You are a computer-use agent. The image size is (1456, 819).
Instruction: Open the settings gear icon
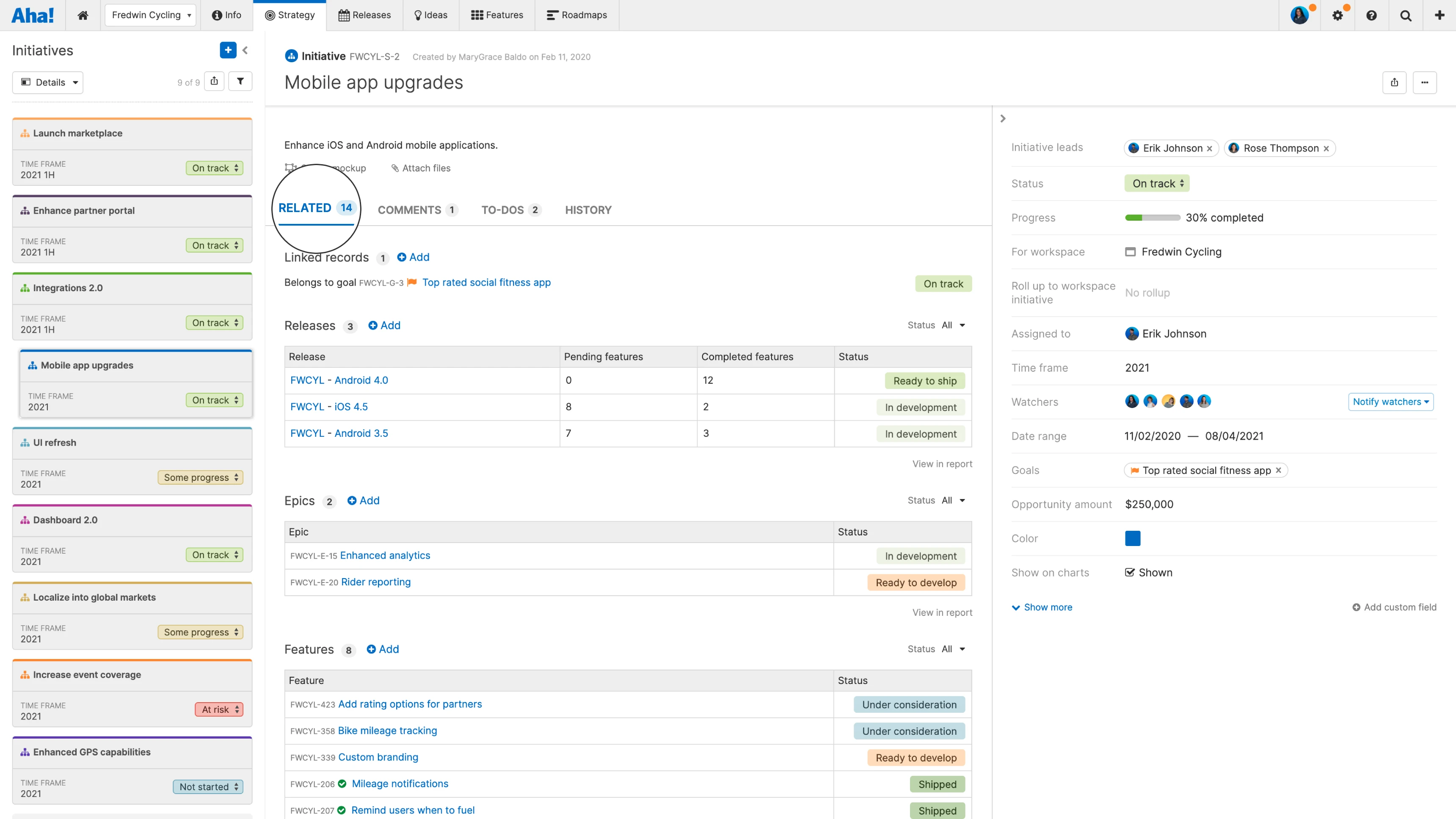1337,15
